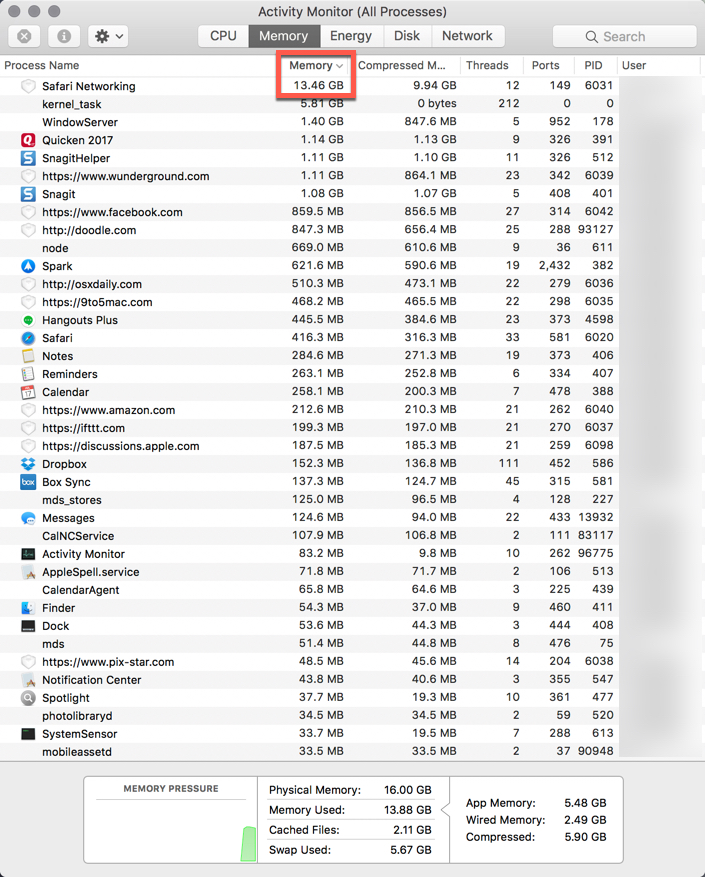This screenshot has height=877, width=705.
Task: Click the icon beside the Dock row
Action: [28, 626]
